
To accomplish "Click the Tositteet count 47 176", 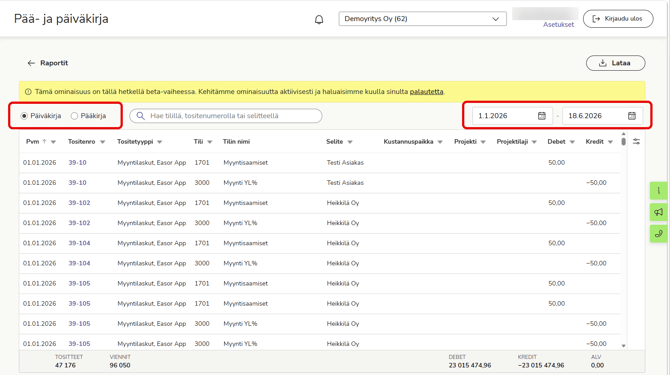I will pos(65,366).
